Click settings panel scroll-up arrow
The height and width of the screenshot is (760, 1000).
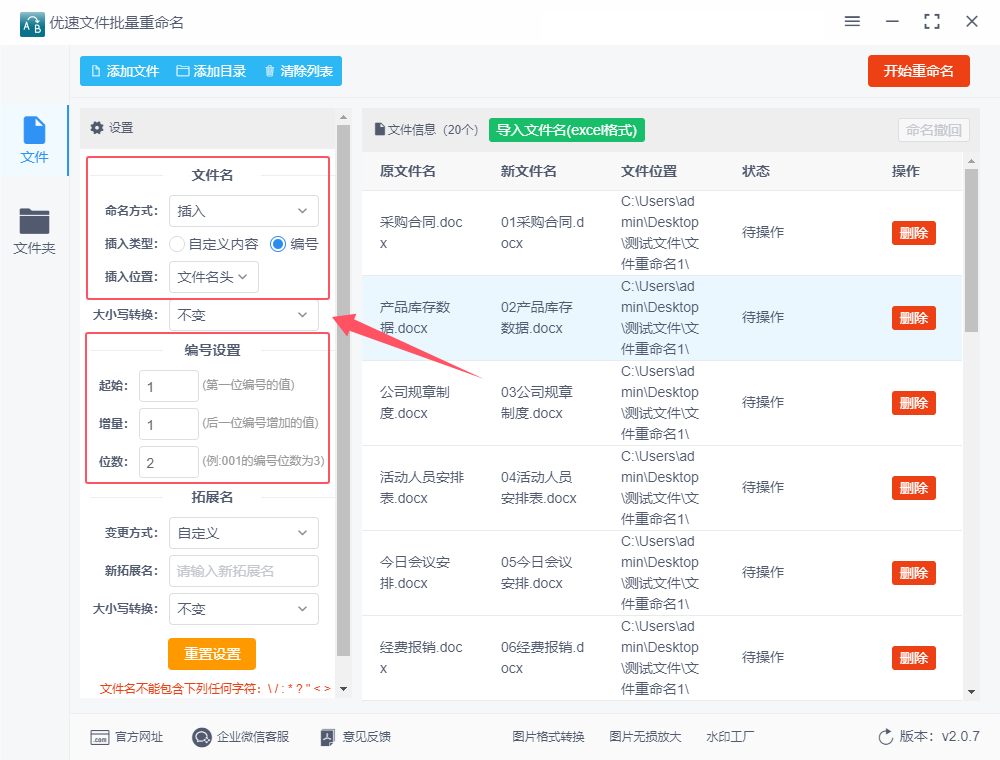[343, 117]
